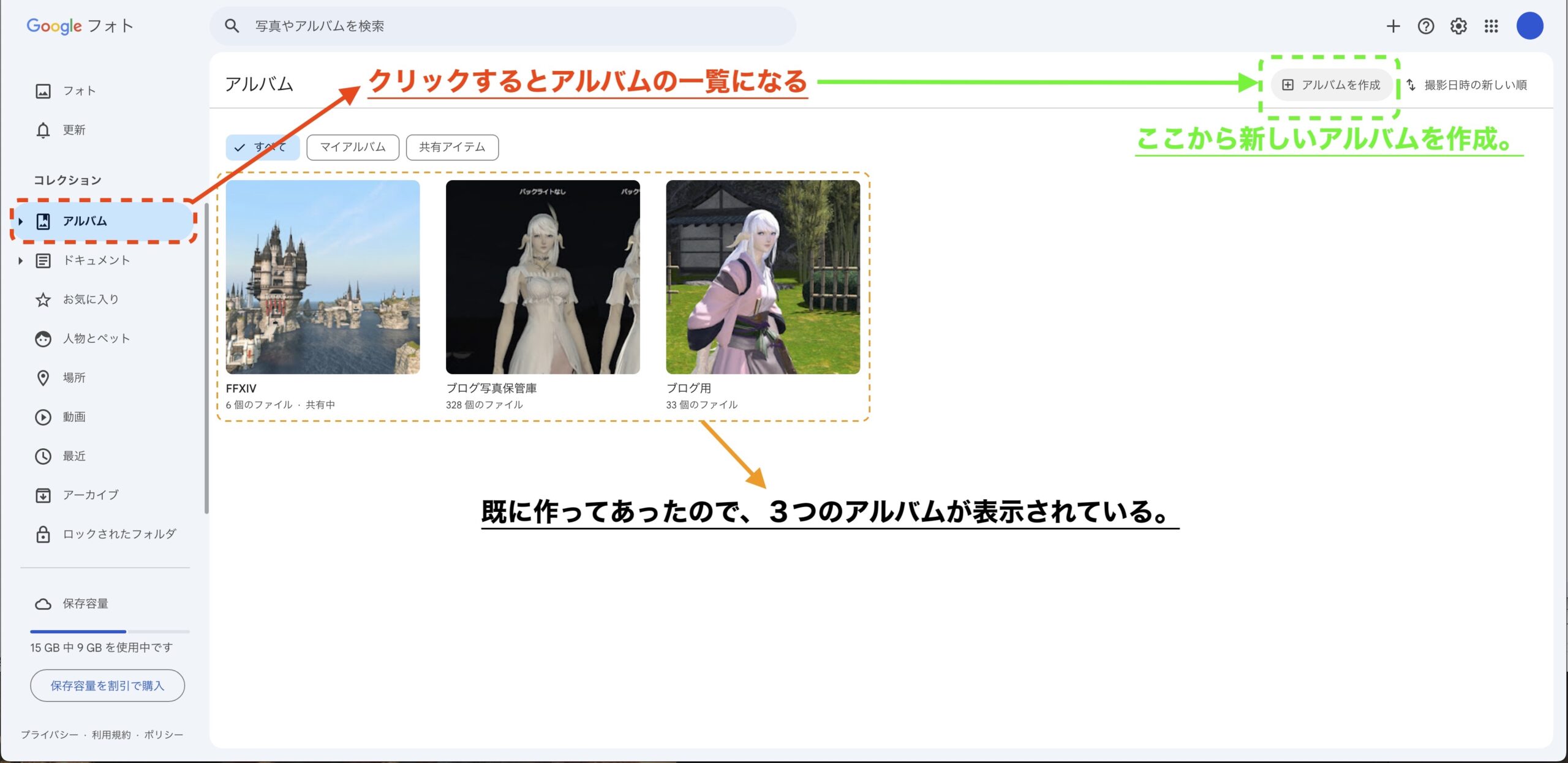Click the 保存容量を割引で購入 button
The height and width of the screenshot is (763, 1568).
click(x=107, y=685)
